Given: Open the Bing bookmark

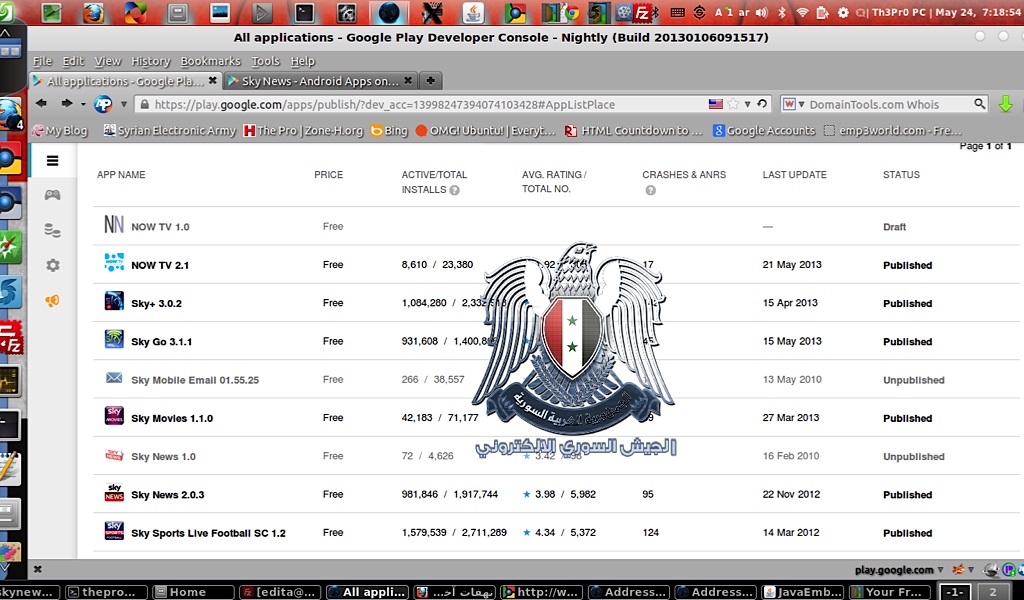Looking at the screenshot, I should 389,131.
